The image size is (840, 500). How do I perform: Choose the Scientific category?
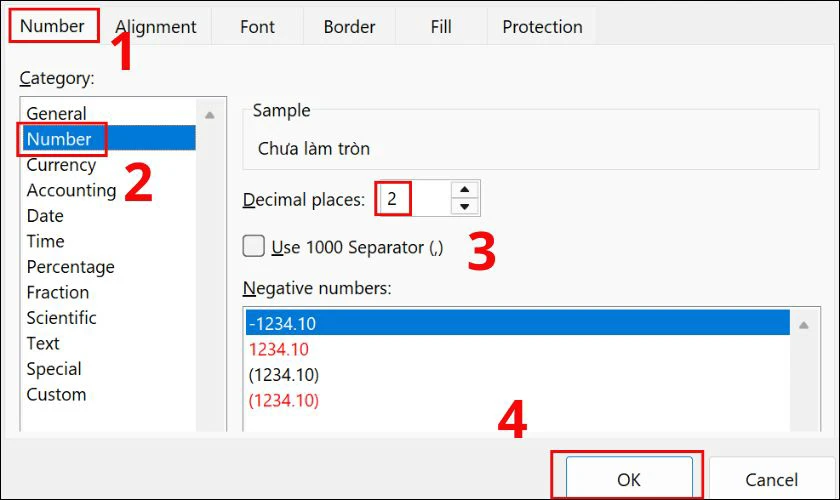109,317
